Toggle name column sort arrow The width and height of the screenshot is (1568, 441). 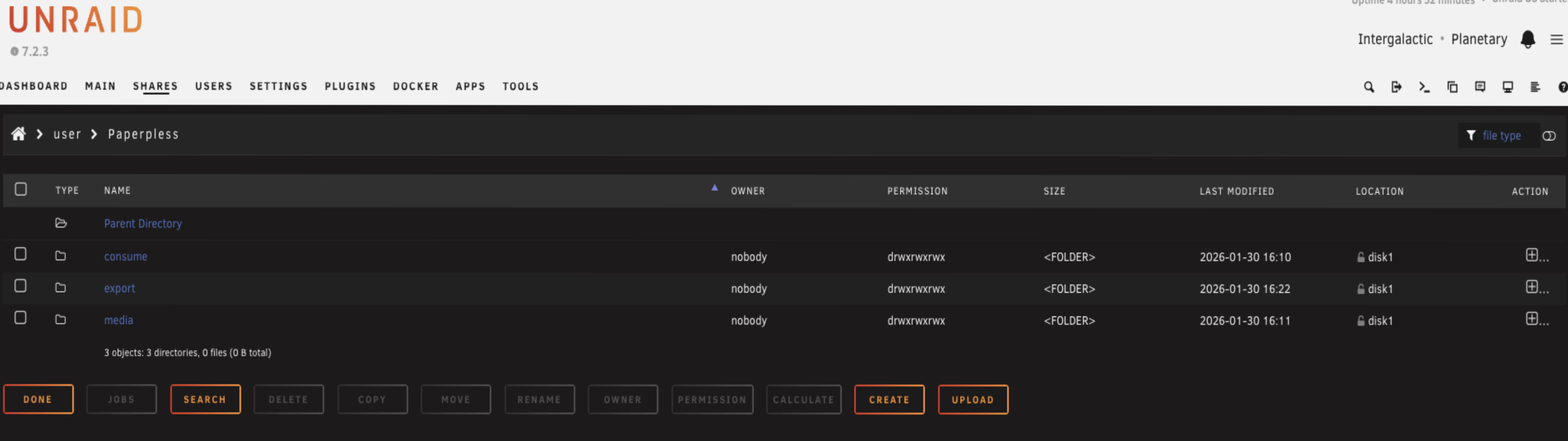pyautogui.click(x=714, y=188)
